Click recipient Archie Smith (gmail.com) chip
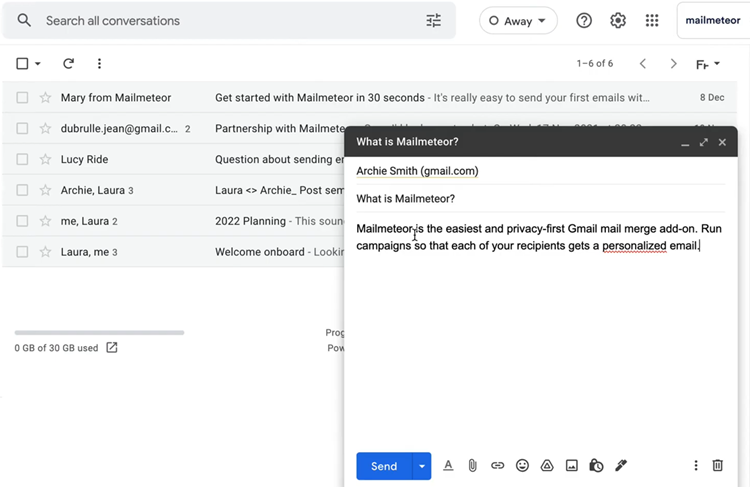Image resolution: width=750 pixels, height=487 pixels. tap(417, 171)
